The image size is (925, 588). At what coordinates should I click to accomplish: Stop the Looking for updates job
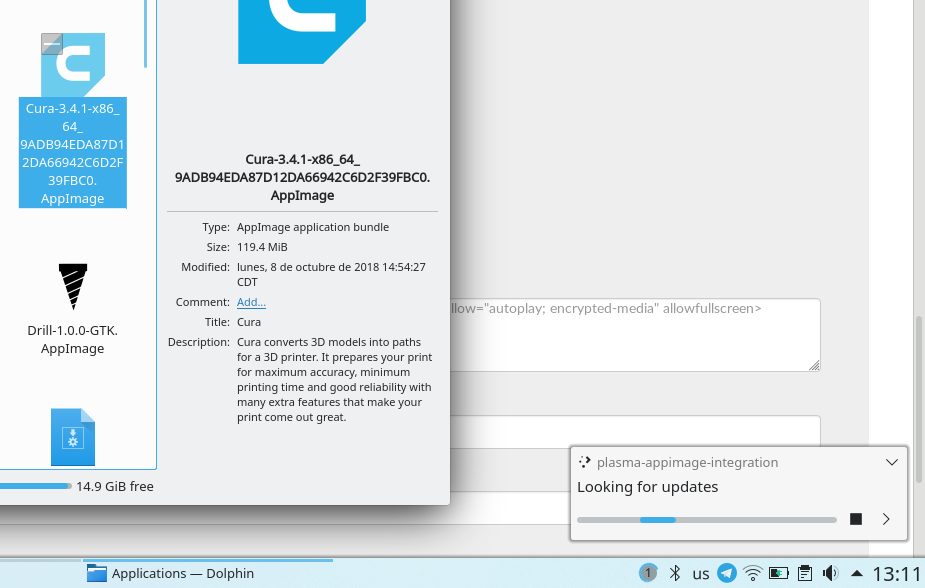tap(856, 519)
